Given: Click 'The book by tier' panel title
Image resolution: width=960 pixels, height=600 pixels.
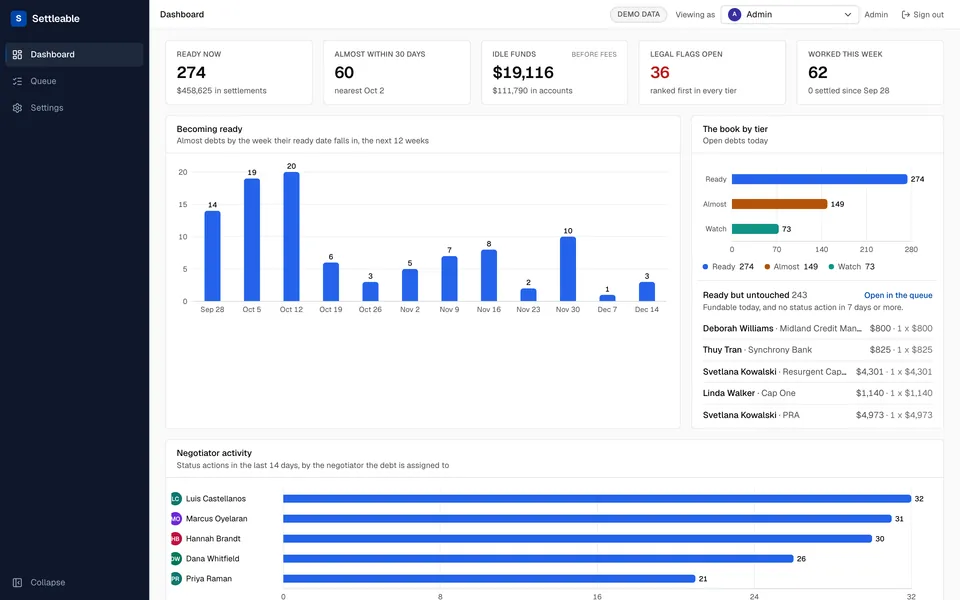Looking at the screenshot, I should [735, 129].
